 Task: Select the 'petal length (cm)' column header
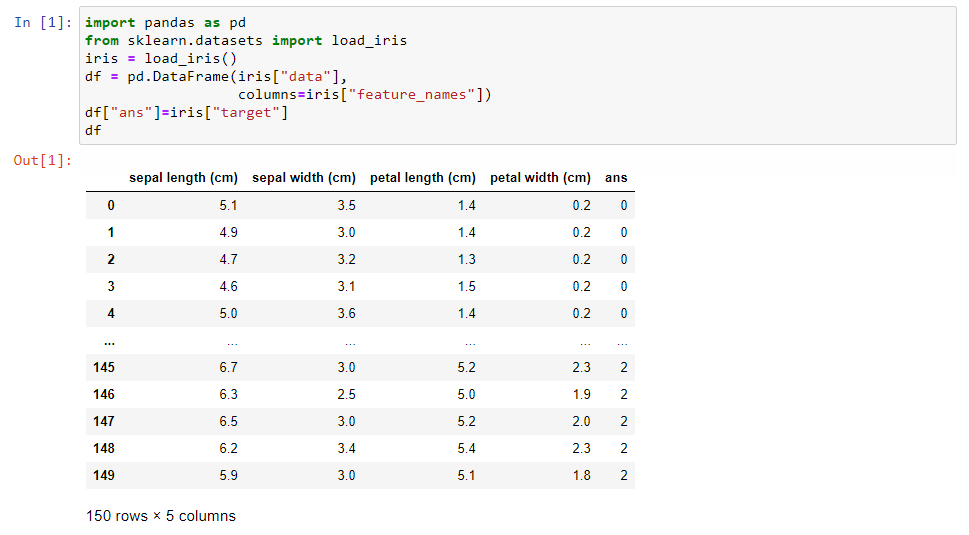pos(423,178)
